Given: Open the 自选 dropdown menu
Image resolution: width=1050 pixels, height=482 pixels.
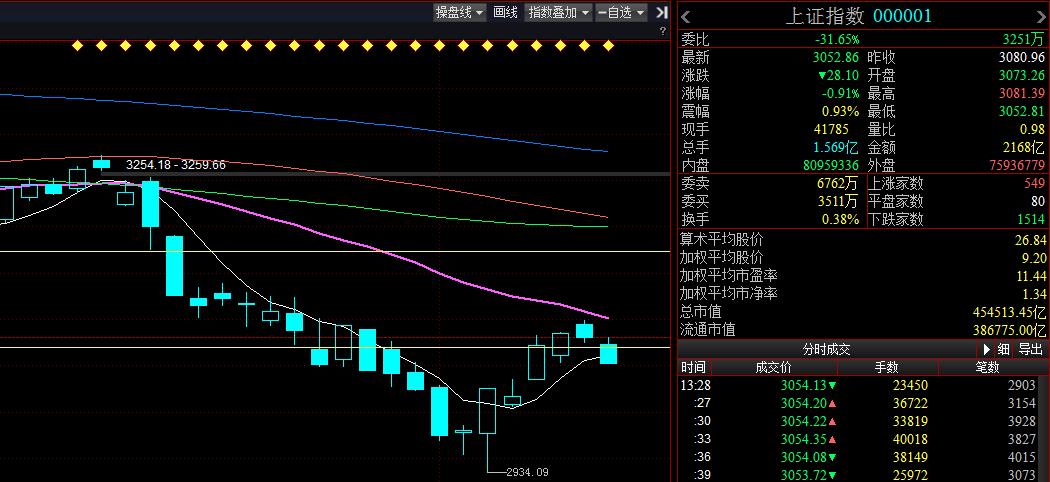Looking at the screenshot, I should (x=621, y=12).
